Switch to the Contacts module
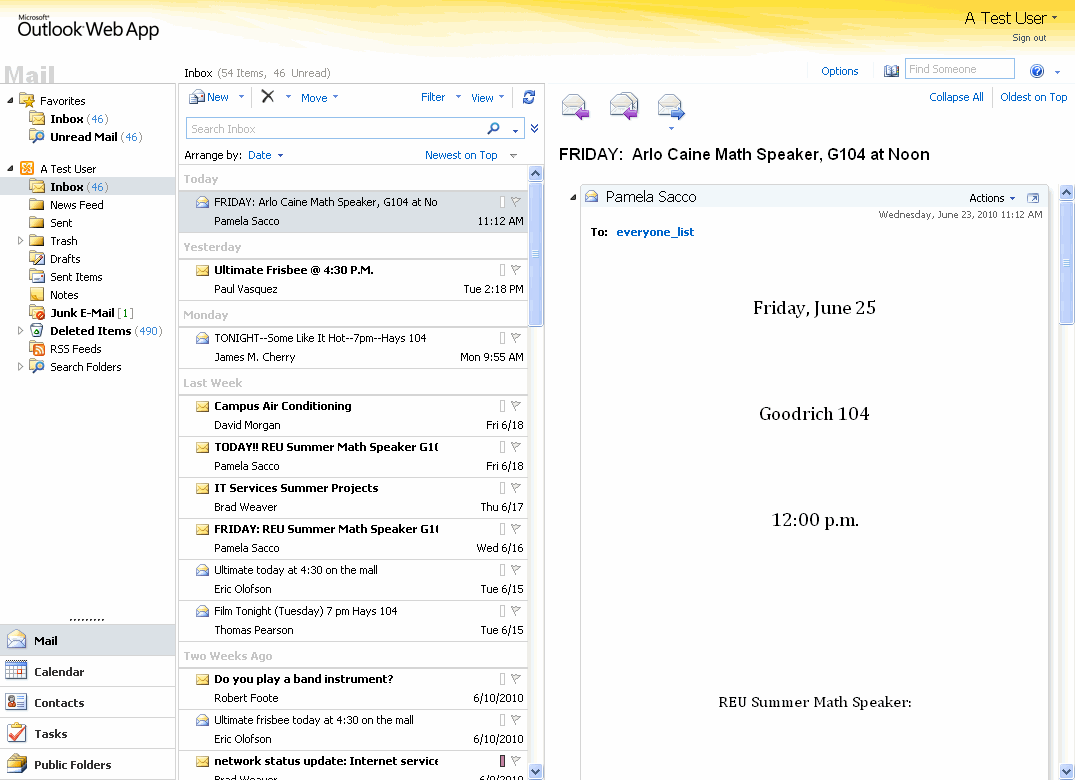1075x780 pixels. (x=88, y=702)
